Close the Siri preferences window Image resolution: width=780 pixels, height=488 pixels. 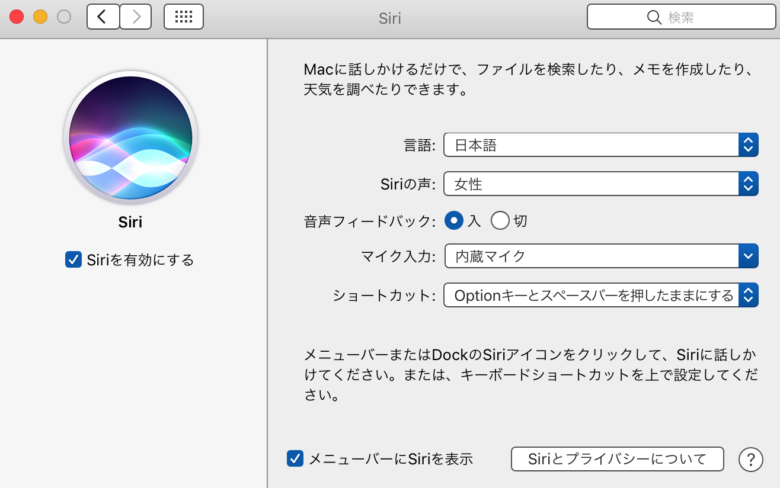pyautogui.click(x=16, y=17)
